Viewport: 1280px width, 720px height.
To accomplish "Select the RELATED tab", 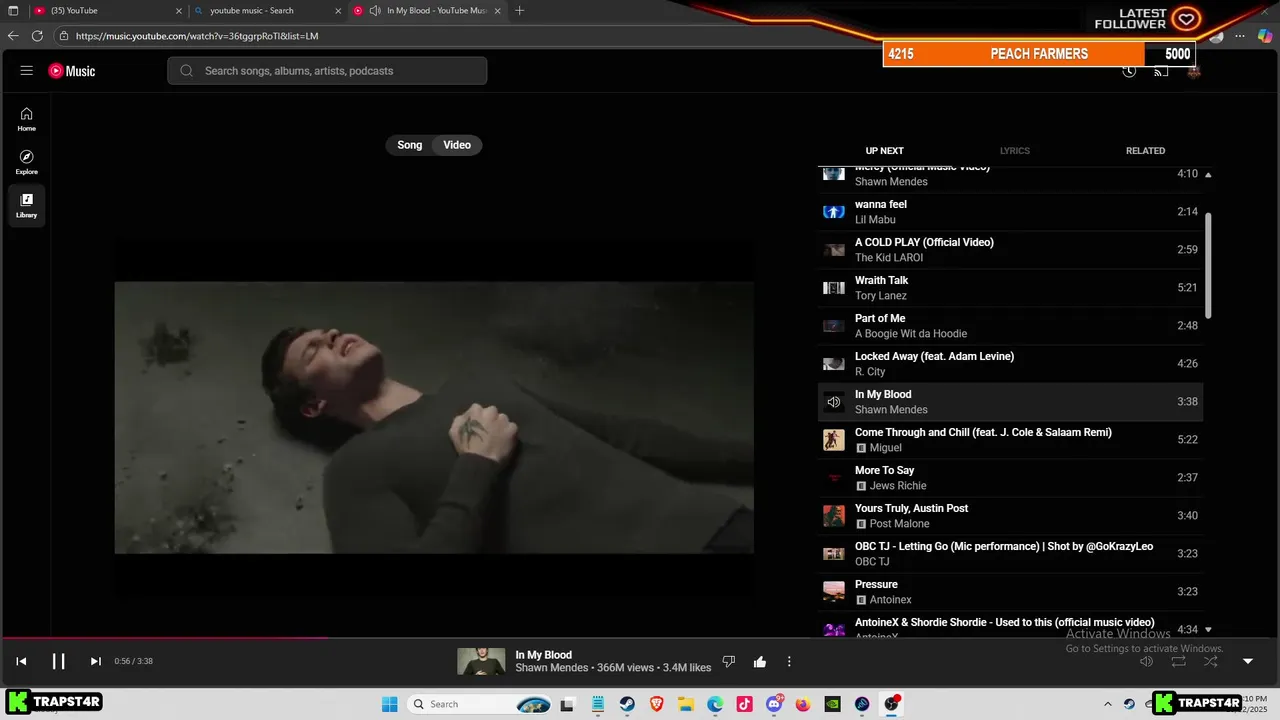I will 1145,151.
